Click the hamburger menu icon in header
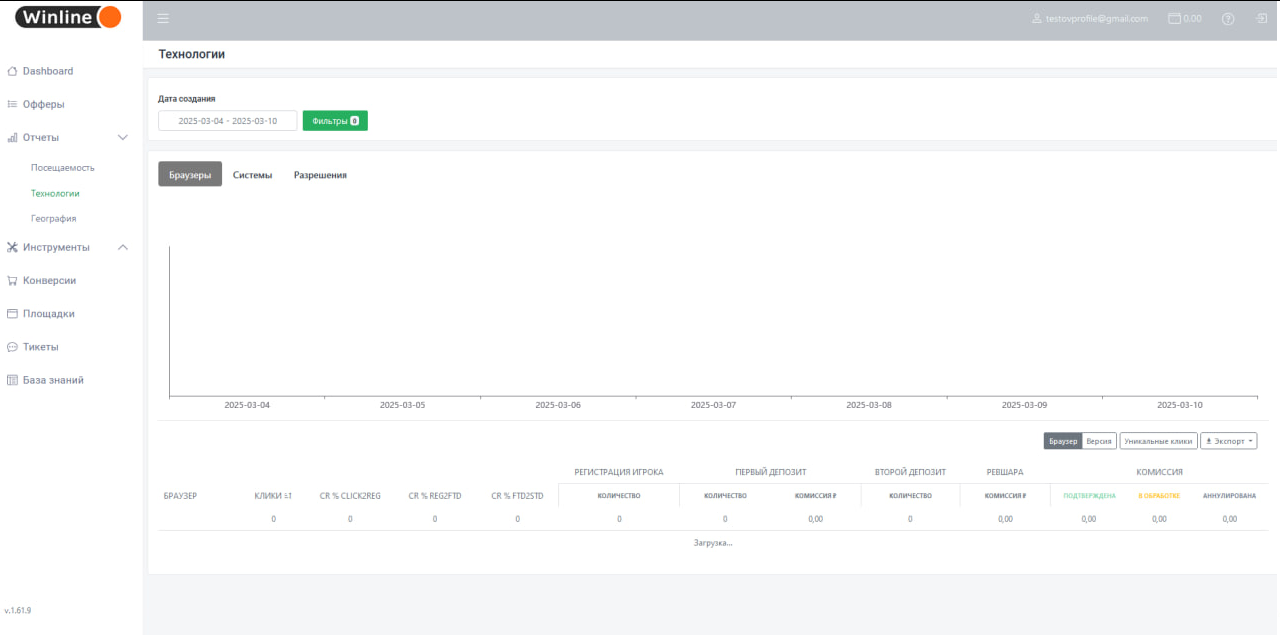Viewport: 1280px width, 635px height. click(163, 18)
